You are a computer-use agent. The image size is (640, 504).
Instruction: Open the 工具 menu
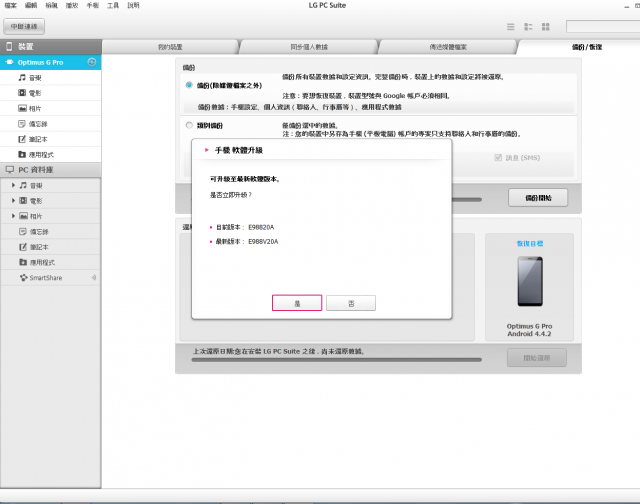click(x=113, y=5)
